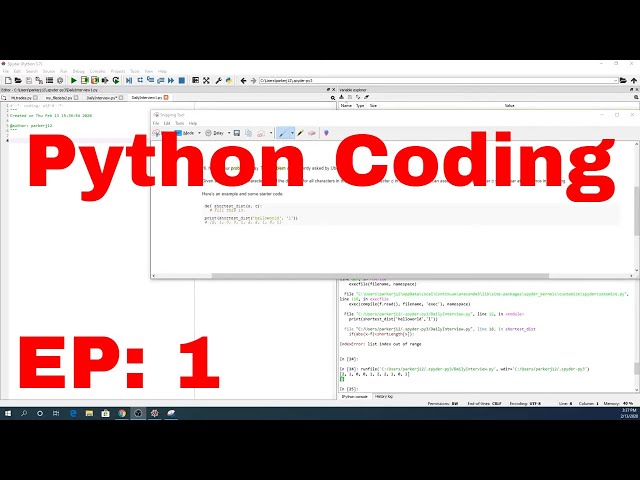
Task: Click the Snipping Tool horizontal scrollbar
Action: pyautogui.click(x=380, y=276)
